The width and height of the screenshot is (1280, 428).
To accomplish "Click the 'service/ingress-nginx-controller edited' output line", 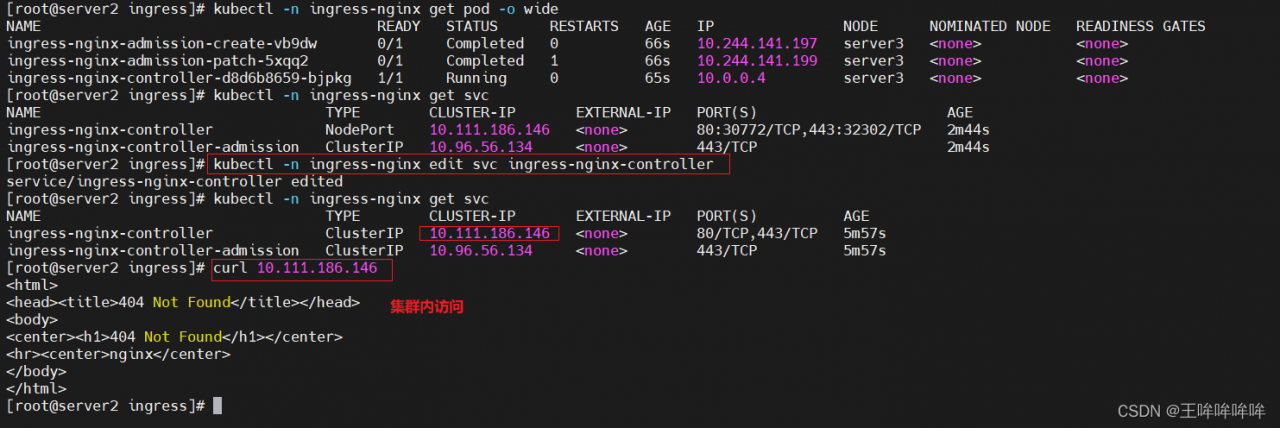I will coord(174,182).
